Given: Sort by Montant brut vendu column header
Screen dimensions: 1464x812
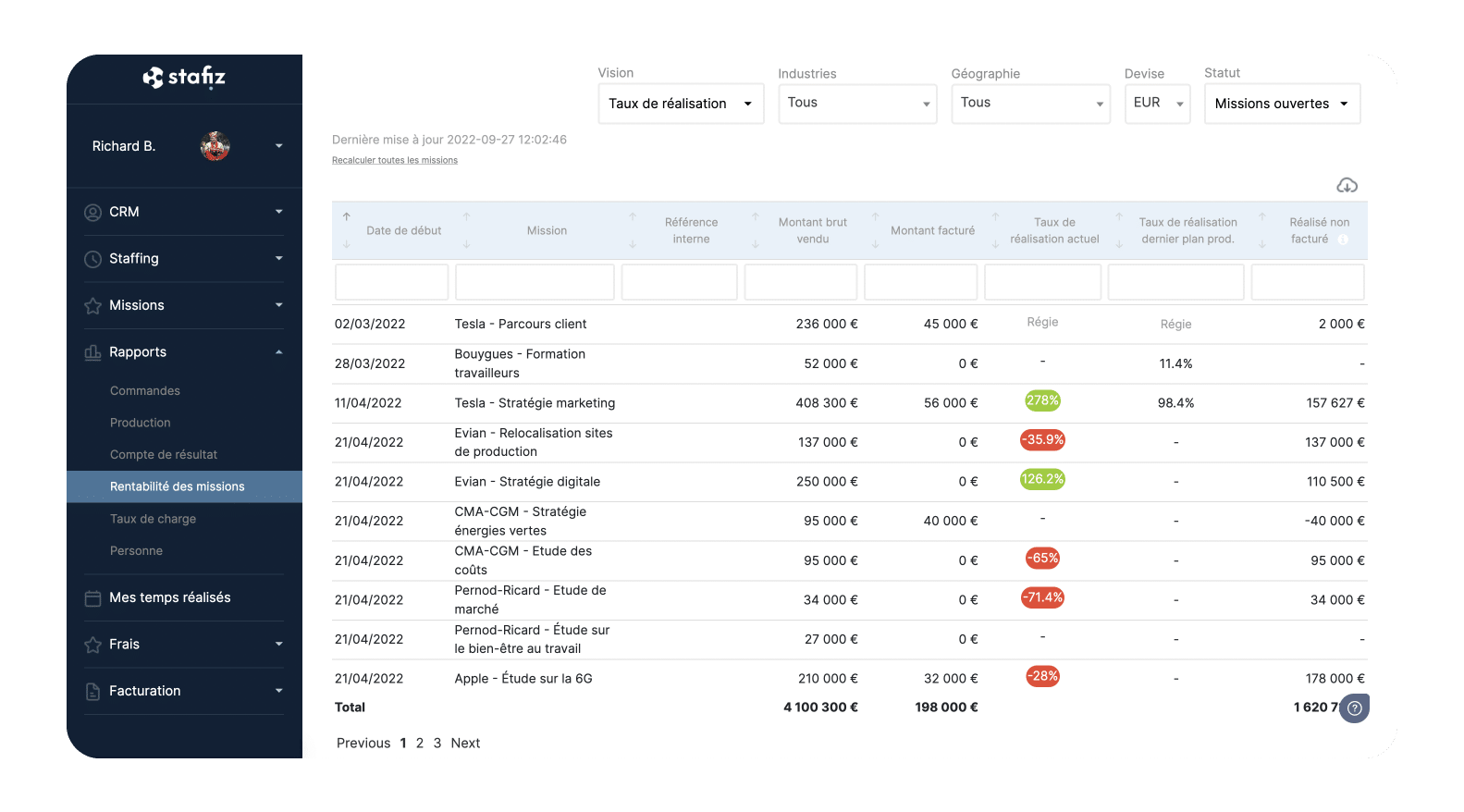Looking at the screenshot, I should click(x=813, y=231).
